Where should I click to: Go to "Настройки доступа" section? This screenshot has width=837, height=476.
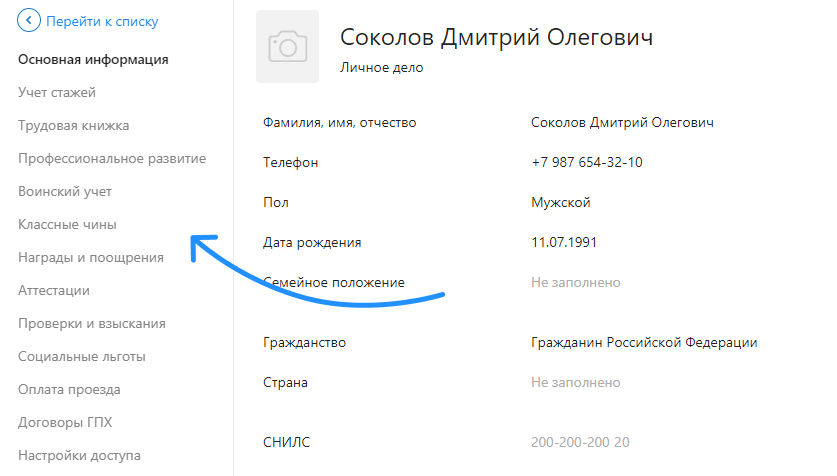click(80, 456)
